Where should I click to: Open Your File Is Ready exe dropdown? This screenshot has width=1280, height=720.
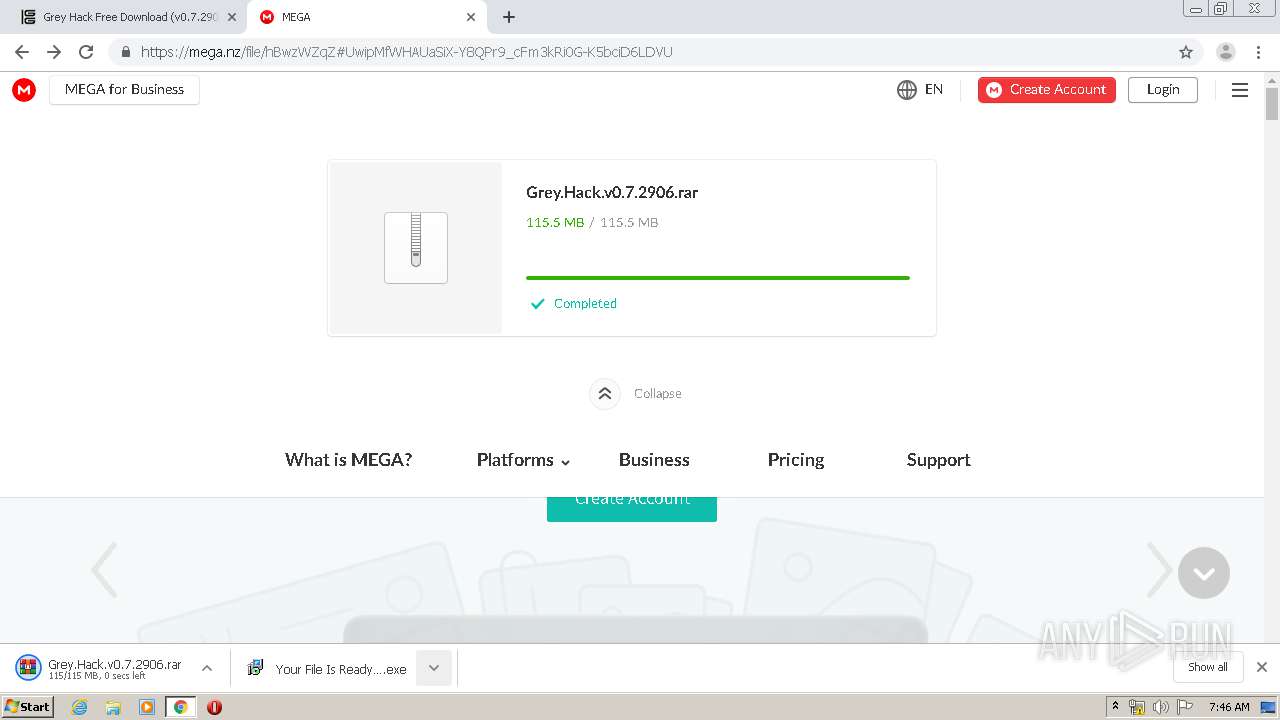(x=434, y=668)
